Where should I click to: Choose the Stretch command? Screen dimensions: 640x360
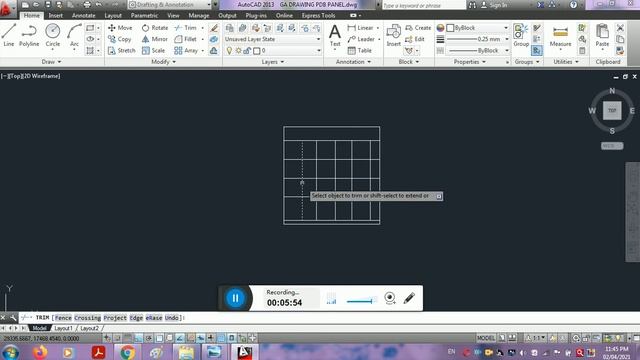121,51
